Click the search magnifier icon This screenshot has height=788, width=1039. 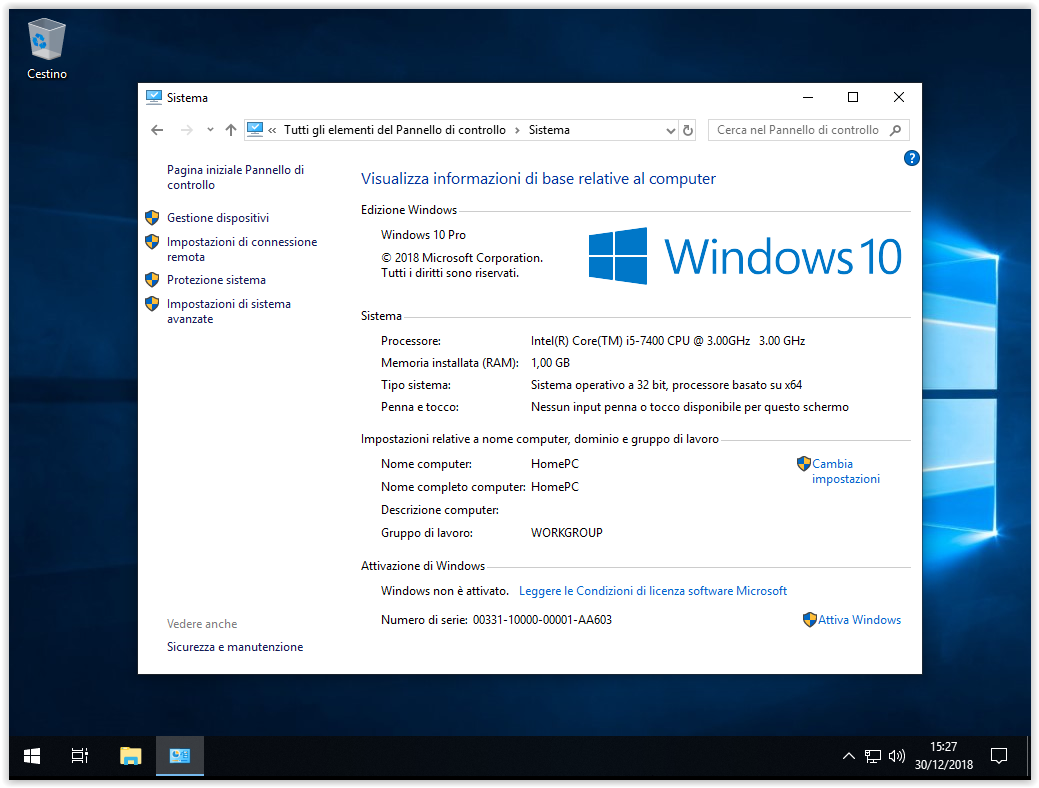click(896, 131)
